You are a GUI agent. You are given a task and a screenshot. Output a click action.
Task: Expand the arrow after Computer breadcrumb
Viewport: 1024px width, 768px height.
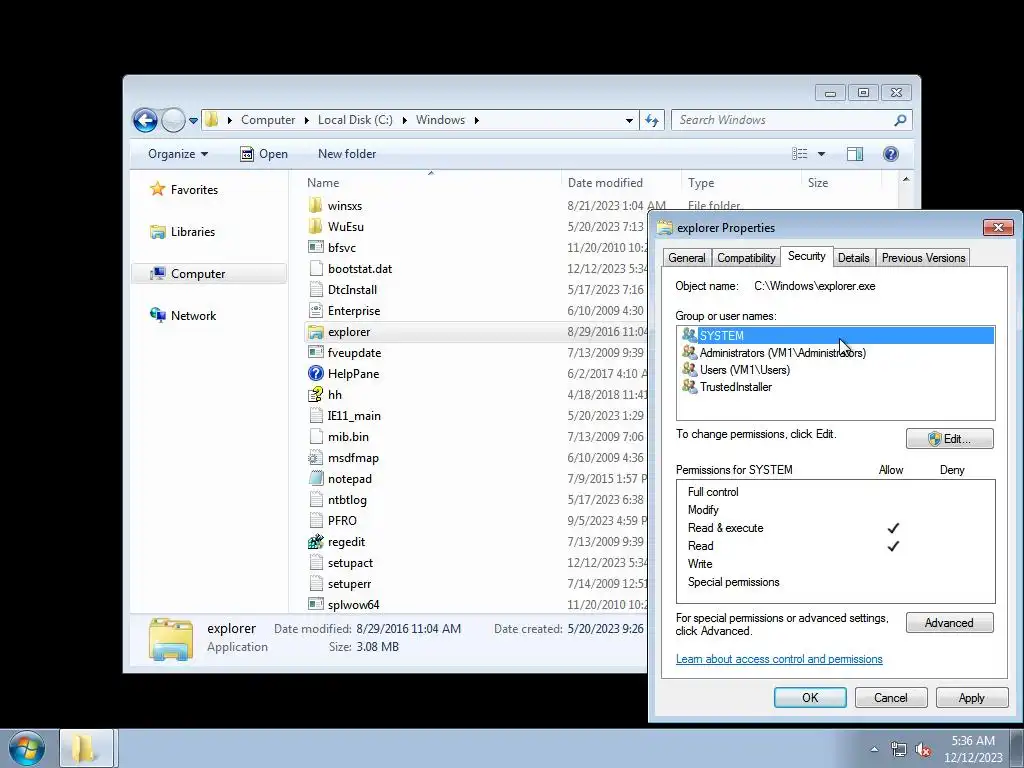tap(307, 120)
